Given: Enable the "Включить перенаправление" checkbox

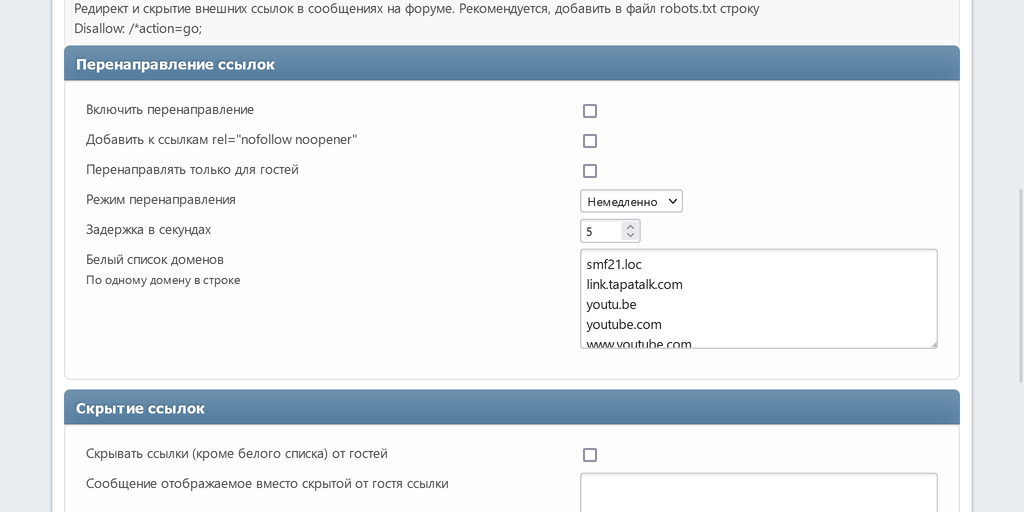Looking at the screenshot, I should pyautogui.click(x=590, y=111).
